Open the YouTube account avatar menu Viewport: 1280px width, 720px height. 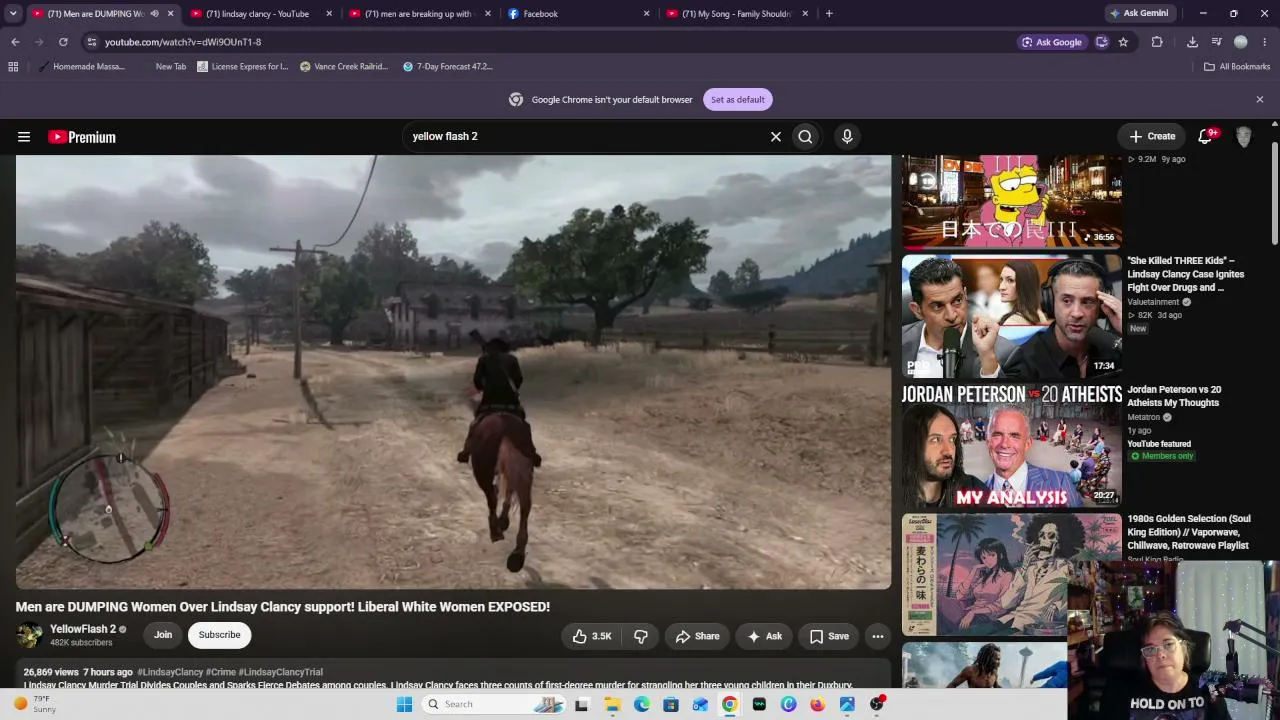1244,137
